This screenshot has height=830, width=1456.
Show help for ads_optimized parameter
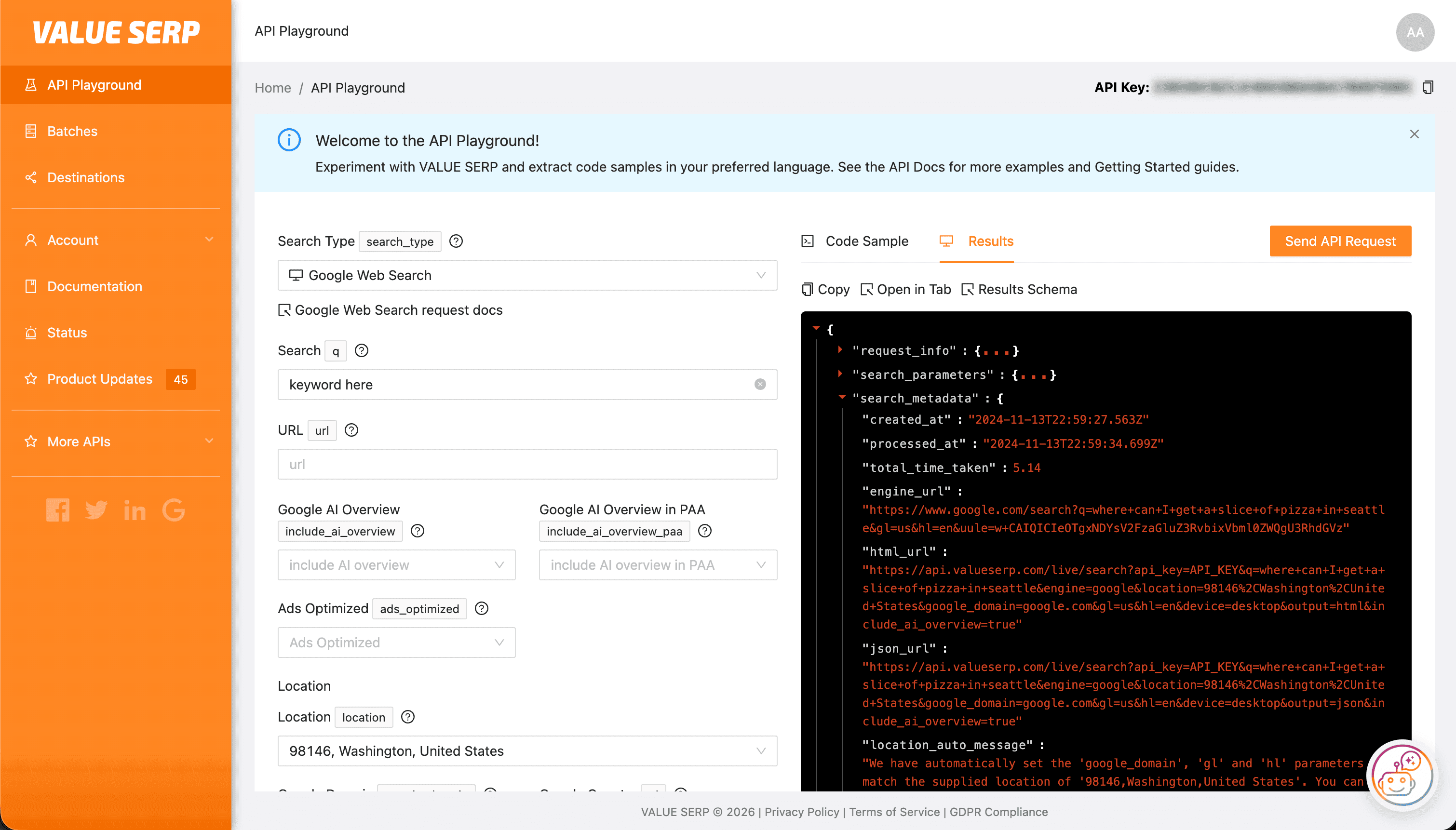482,609
